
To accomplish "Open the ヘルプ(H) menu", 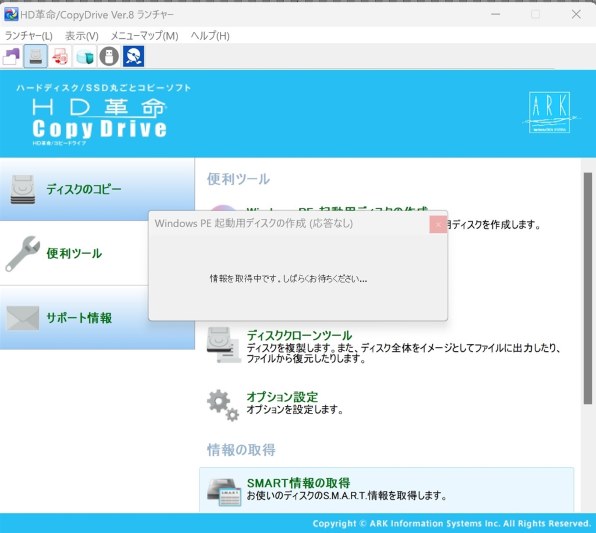I will tap(210, 36).
